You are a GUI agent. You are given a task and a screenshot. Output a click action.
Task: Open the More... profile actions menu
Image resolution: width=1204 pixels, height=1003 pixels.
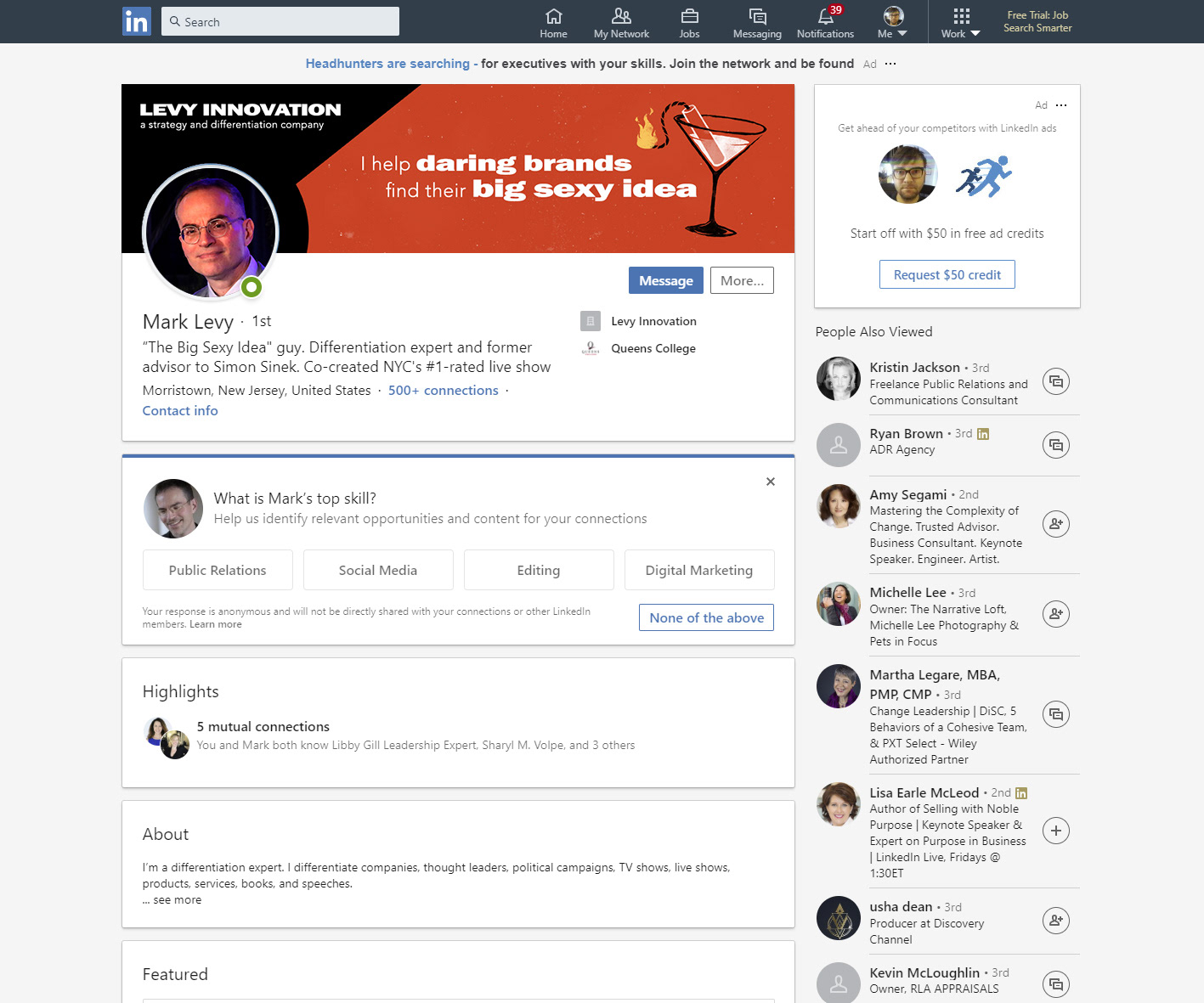(742, 280)
